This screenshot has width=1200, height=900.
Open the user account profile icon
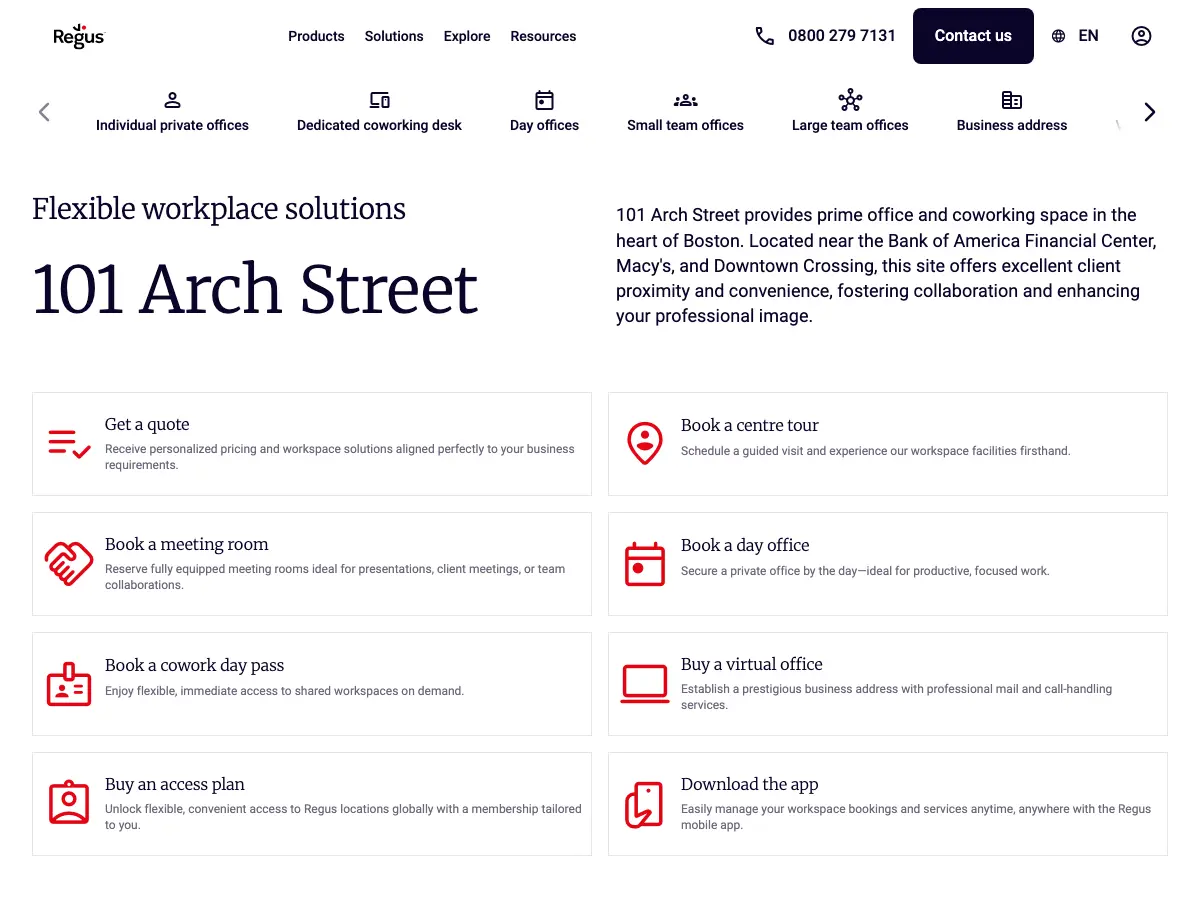tap(1141, 36)
